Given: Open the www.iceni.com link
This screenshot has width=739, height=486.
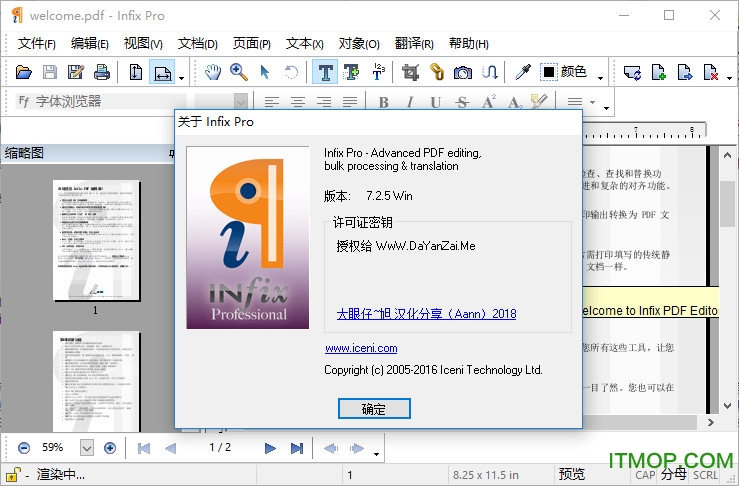Looking at the screenshot, I should point(361,348).
